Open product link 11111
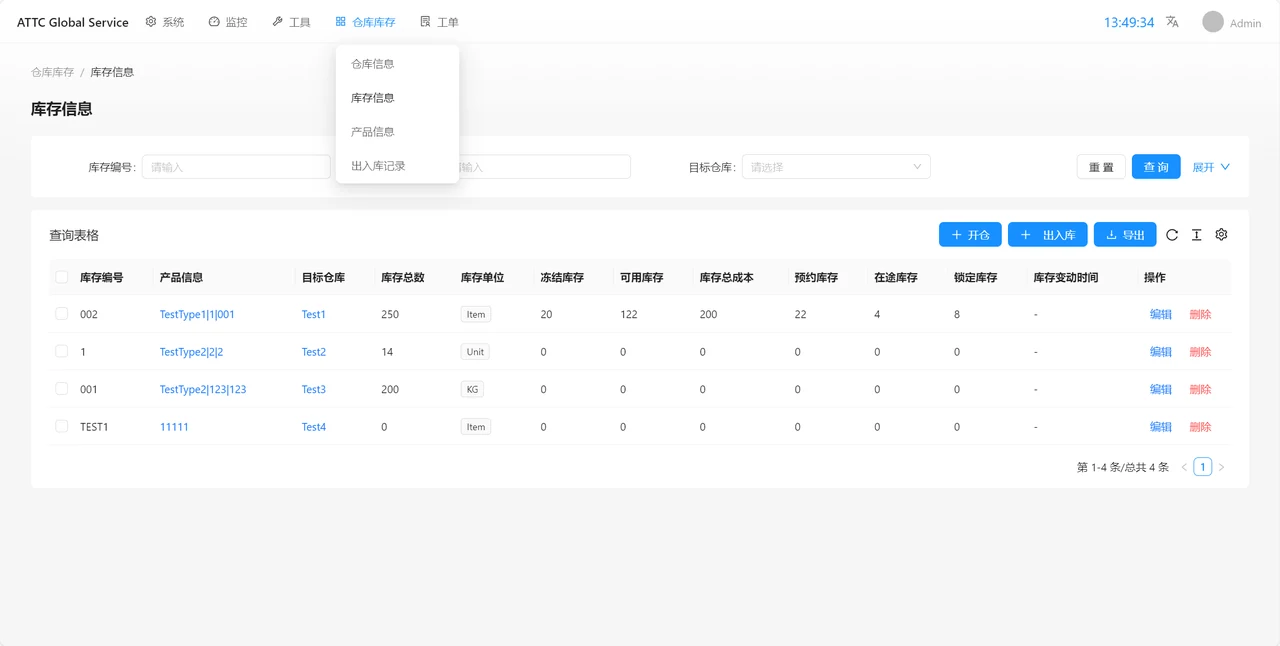This screenshot has height=646, width=1280. coord(174,427)
